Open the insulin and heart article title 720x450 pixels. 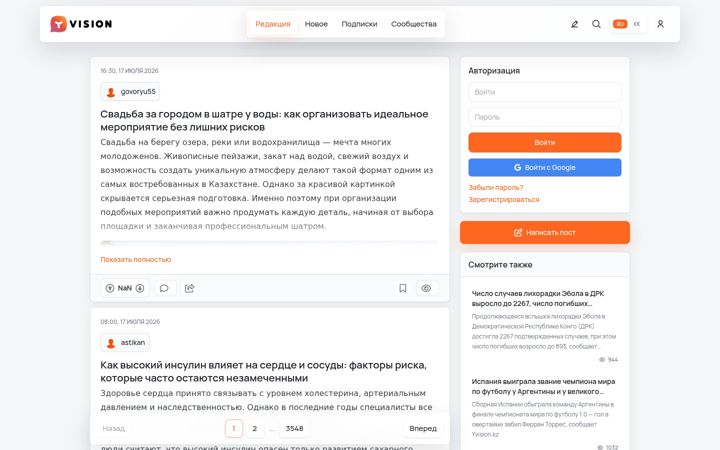(263, 371)
